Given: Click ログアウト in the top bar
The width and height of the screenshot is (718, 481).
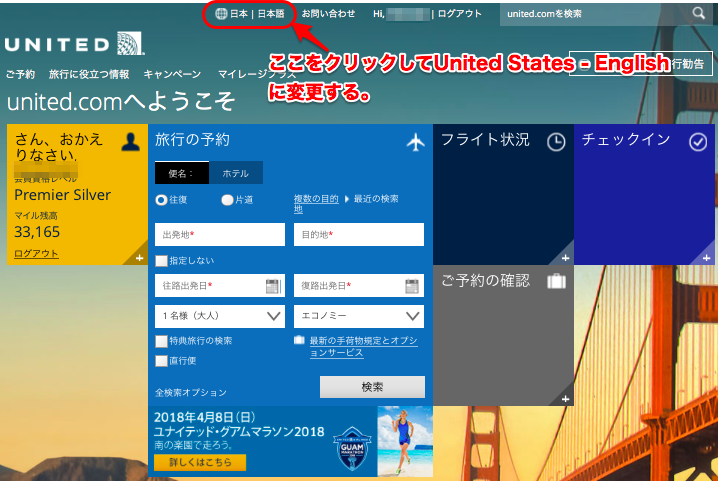Looking at the screenshot, I should [459, 14].
